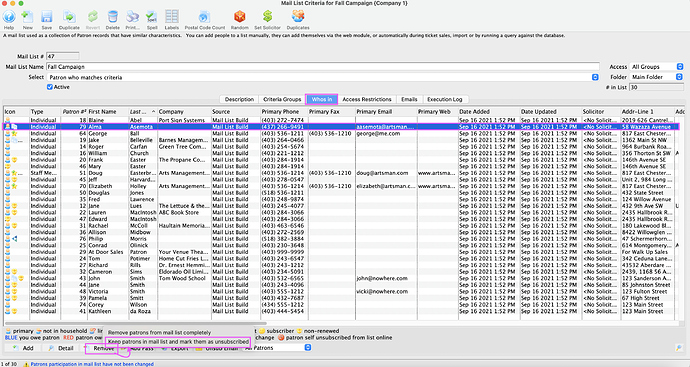Click the warning icon in status bar
690x367 pixels.
pyautogui.click(x=26, y=364)
